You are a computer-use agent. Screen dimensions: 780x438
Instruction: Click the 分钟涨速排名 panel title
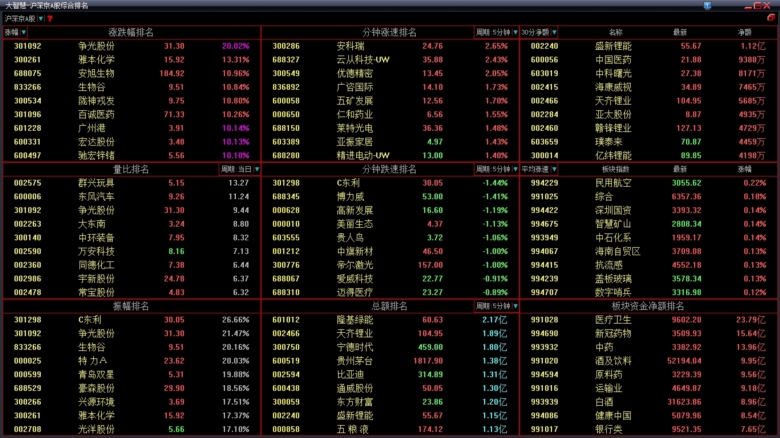click(x=389, y=32)
